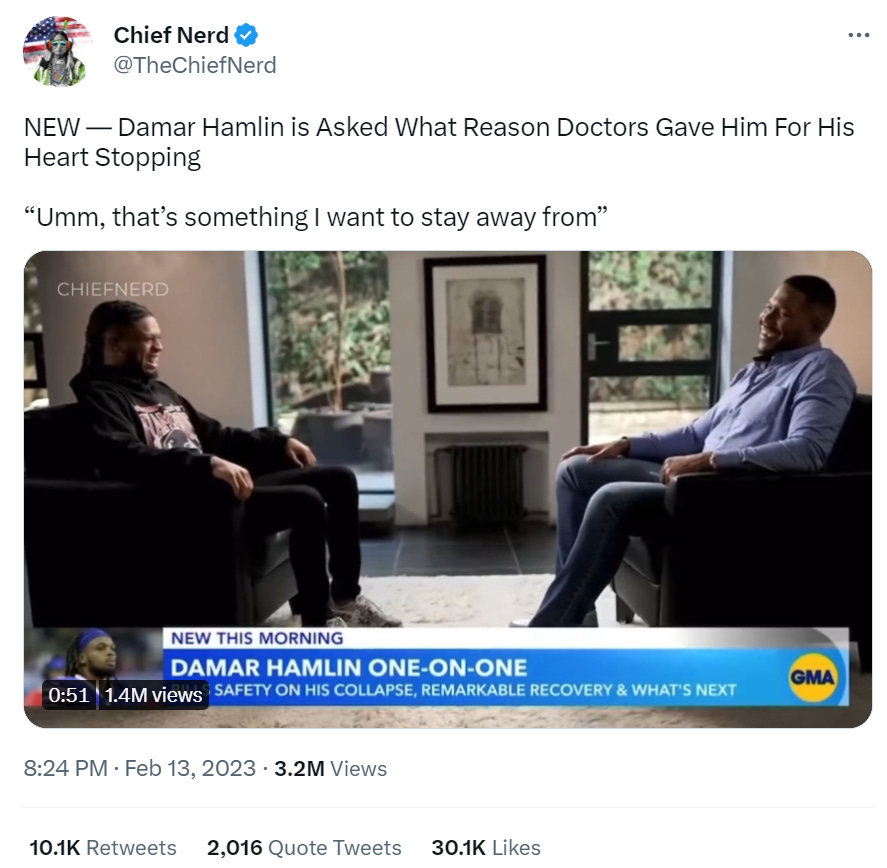Open the tweet's three-dot more menu

tap(857, 36)
